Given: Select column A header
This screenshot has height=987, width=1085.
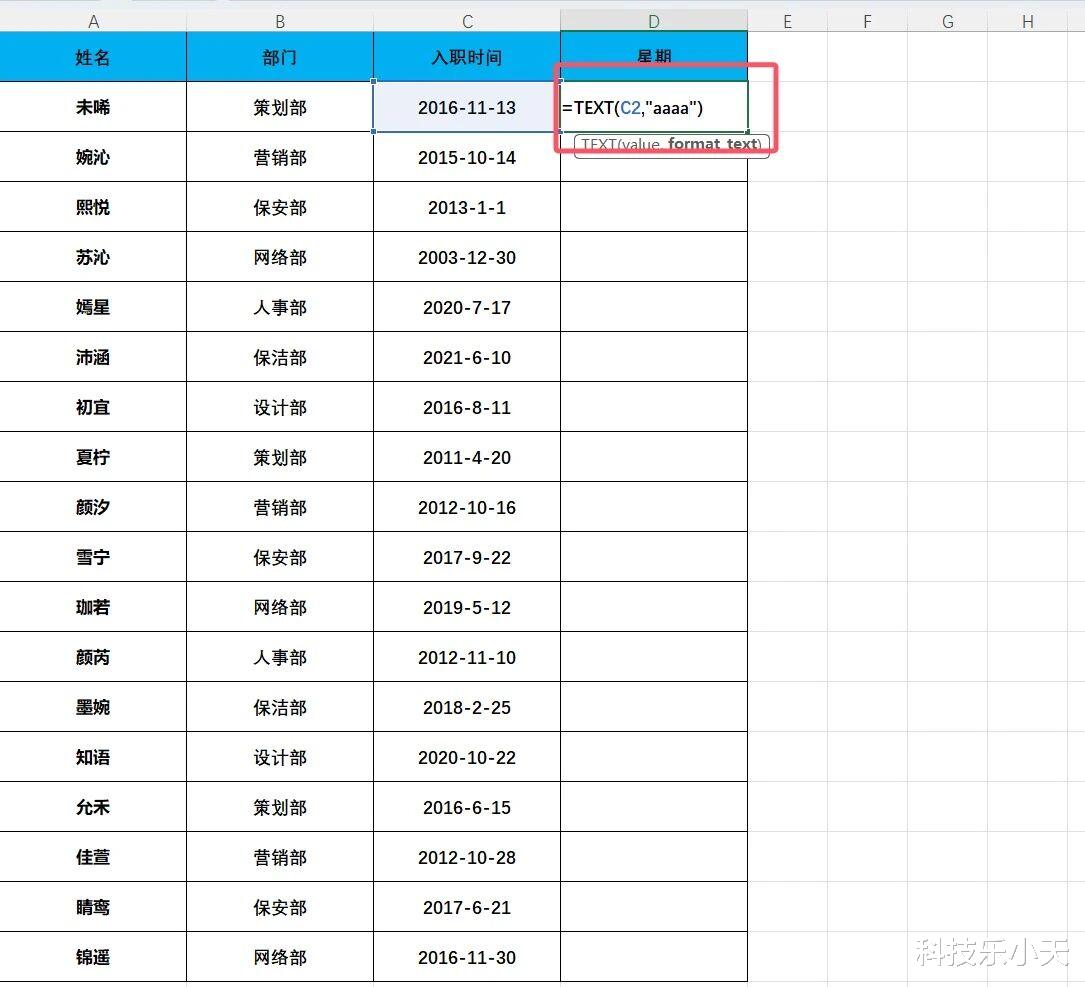Looking at the screenshot, I should [x=93, y=21].
